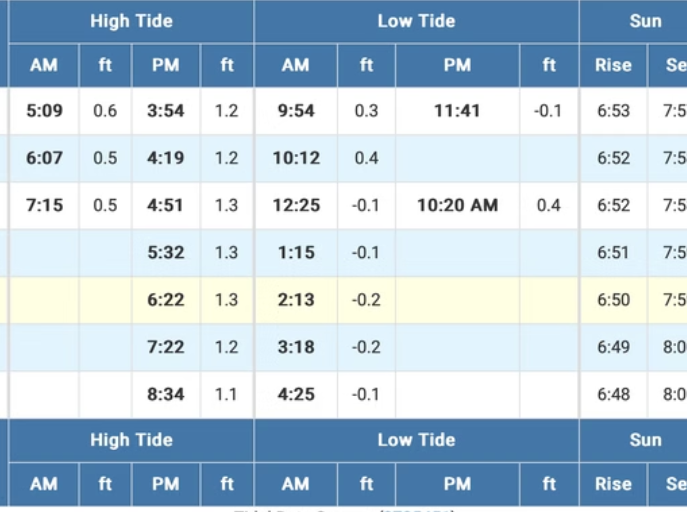
Task: Select the top Rise column header
Action: coord(613,66)
